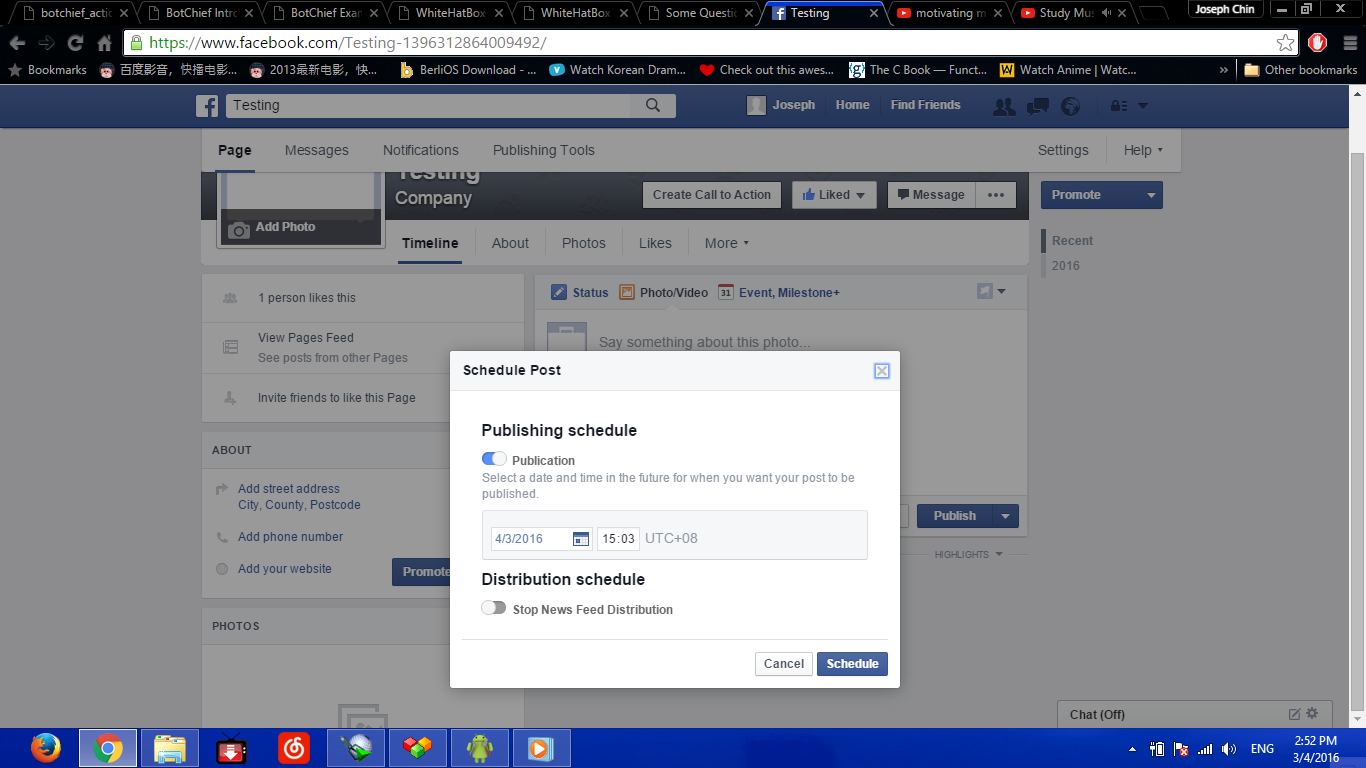Expand the More tab dropdown

point(726,243)
